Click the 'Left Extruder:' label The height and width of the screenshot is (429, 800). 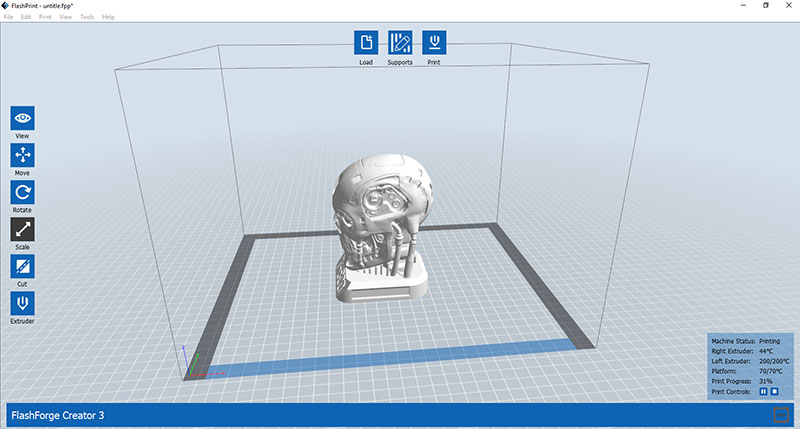pyautogui.click(x=731, y=361)
